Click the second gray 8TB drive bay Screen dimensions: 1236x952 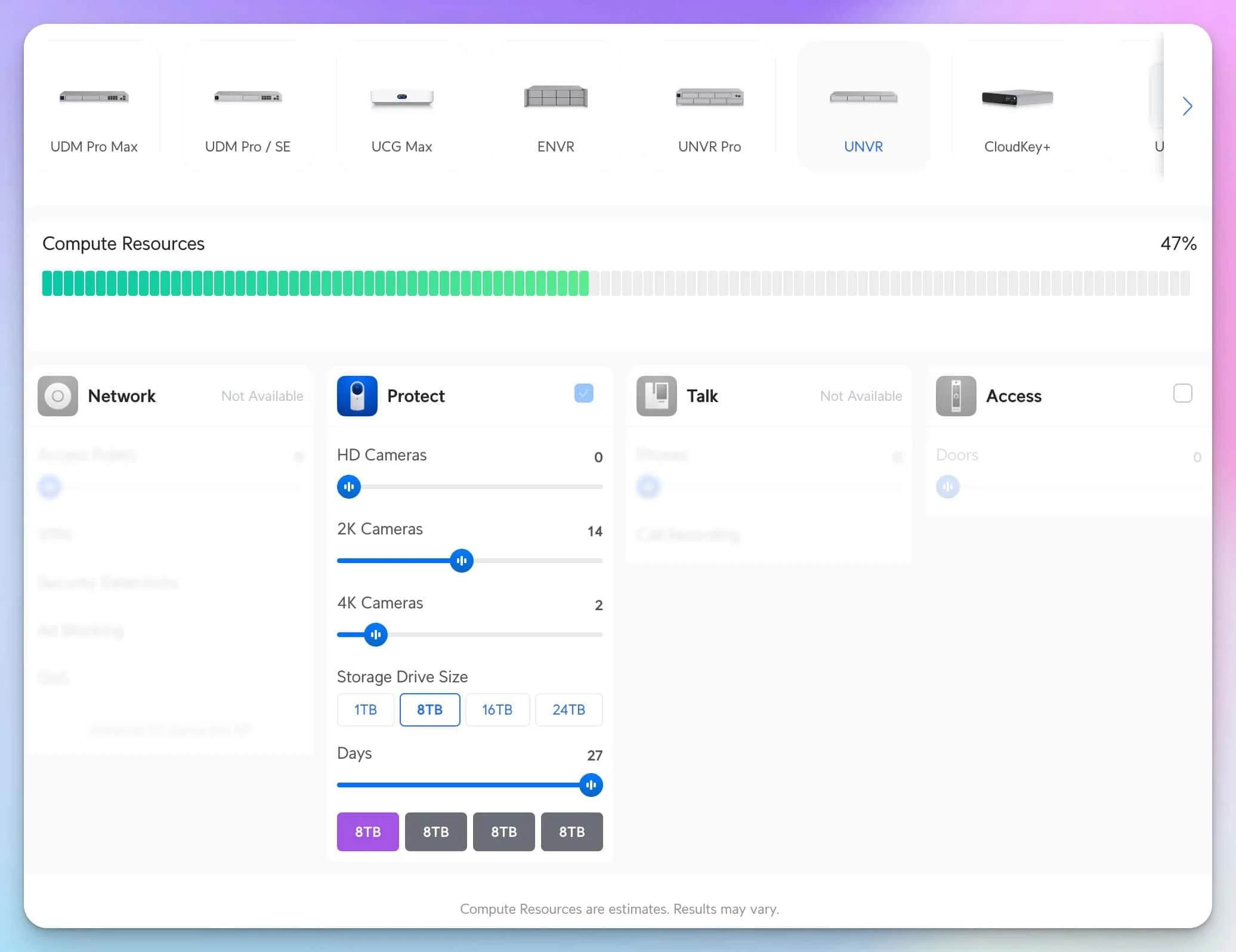[x=503, y=832]
